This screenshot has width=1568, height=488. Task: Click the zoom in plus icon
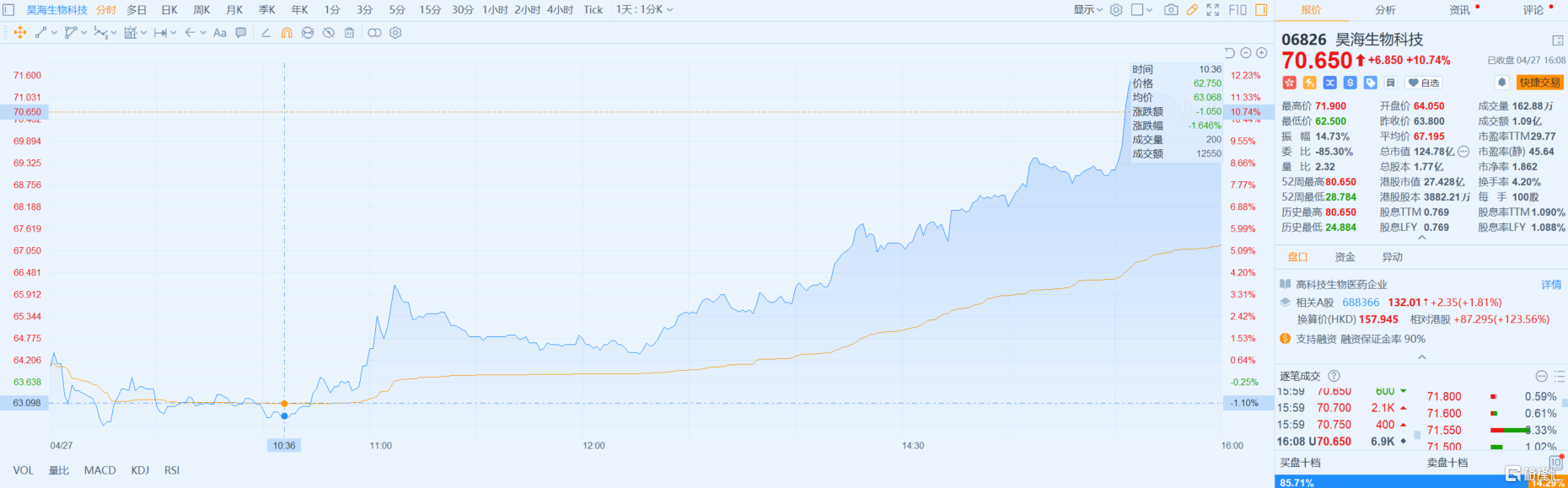pos(1261,53)
